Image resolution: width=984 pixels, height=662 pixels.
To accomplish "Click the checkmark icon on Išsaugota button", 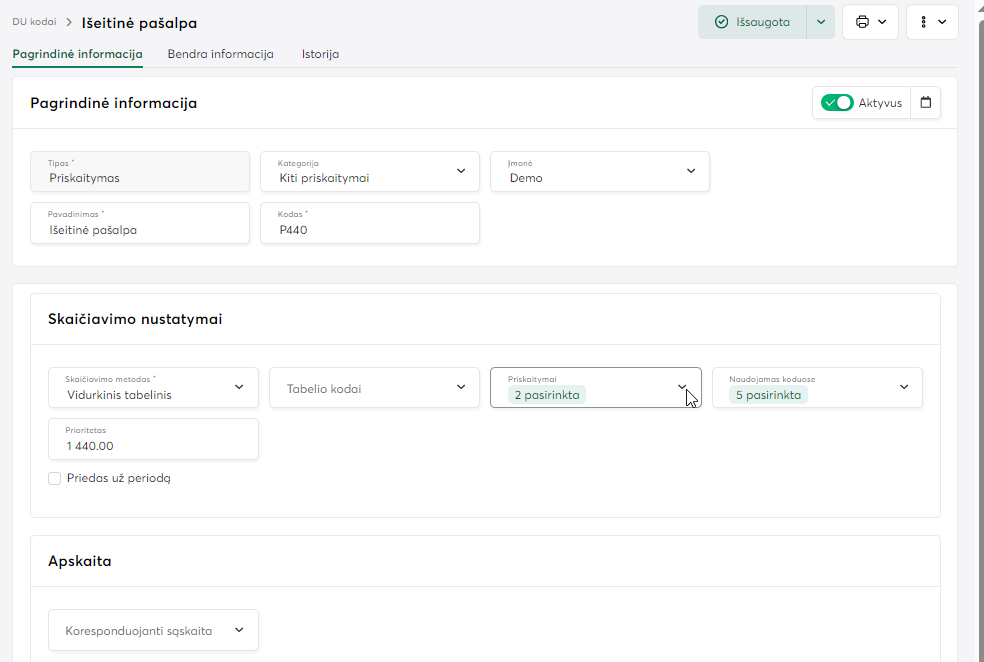I will 721,22.
